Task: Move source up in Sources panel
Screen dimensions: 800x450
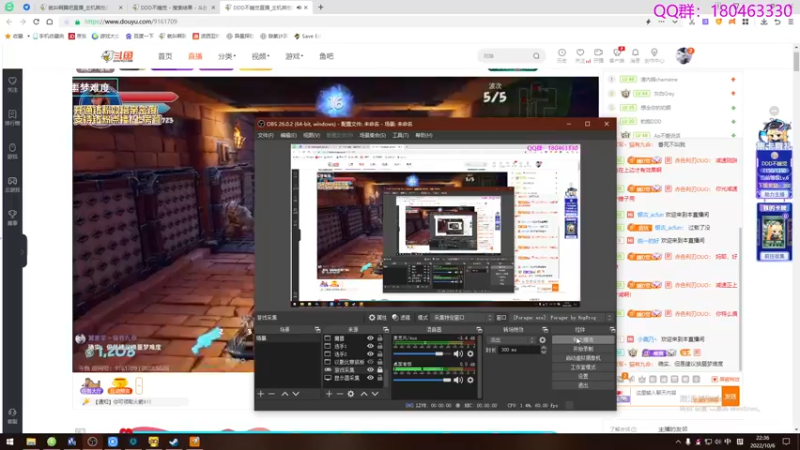Action: pyautogui.click(x=364, y=394)
